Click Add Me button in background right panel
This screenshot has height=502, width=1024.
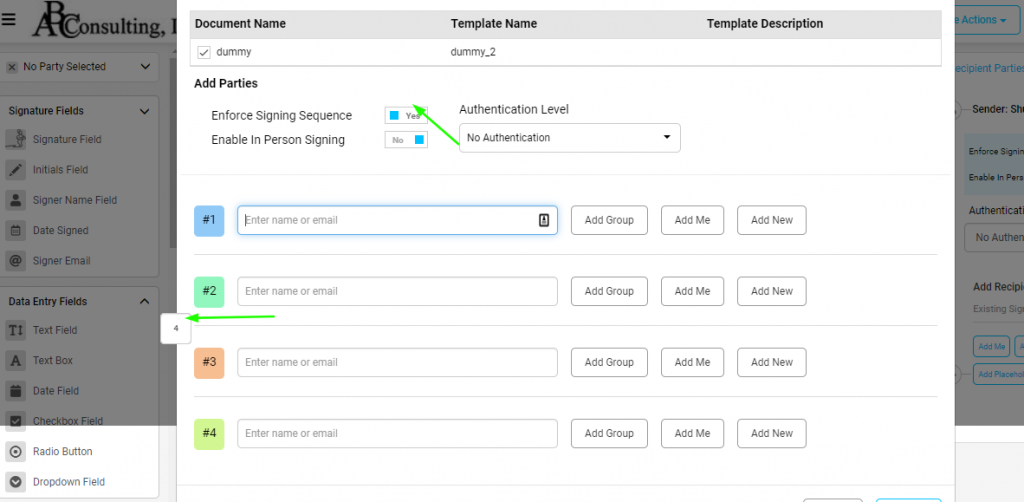click(x=991, y=347)
